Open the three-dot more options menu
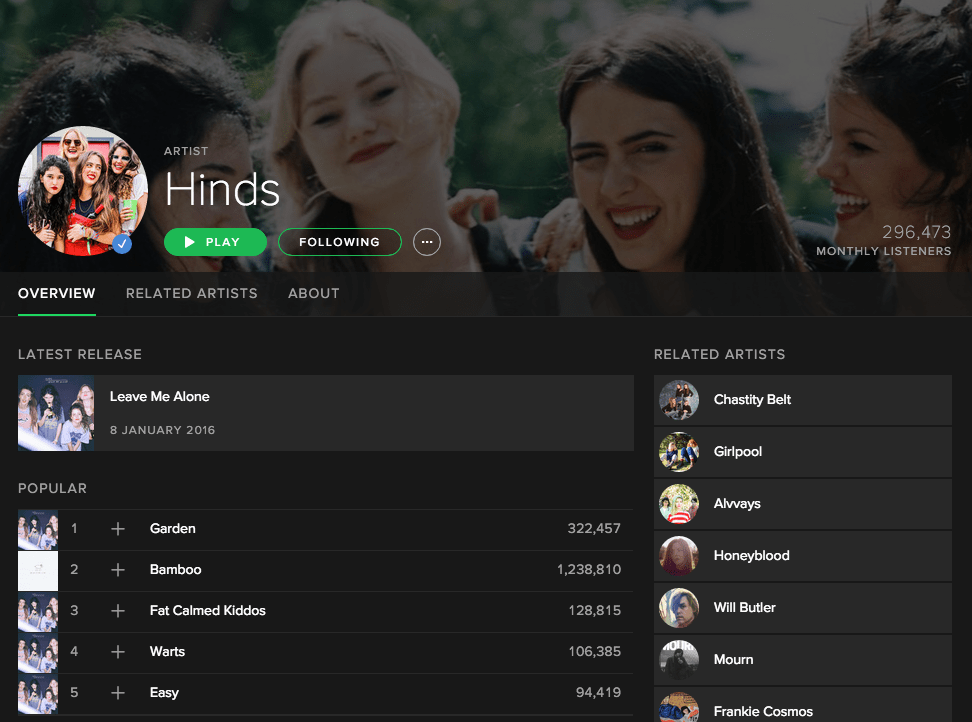Viewport: 972px width, 722px height. [427, 242]
